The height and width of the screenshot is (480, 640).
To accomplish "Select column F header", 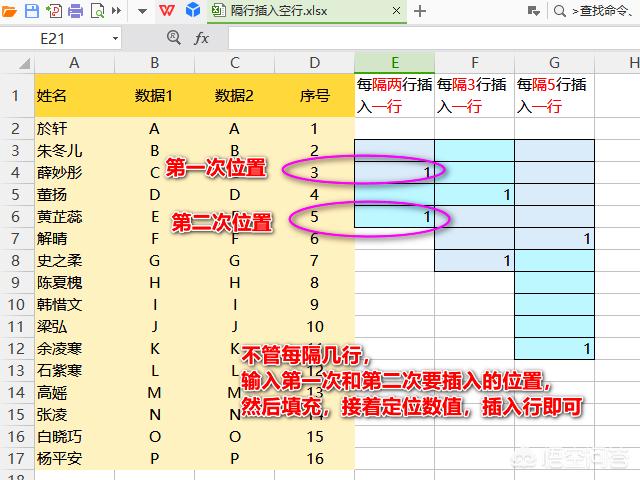I will [x=474, y=63].
